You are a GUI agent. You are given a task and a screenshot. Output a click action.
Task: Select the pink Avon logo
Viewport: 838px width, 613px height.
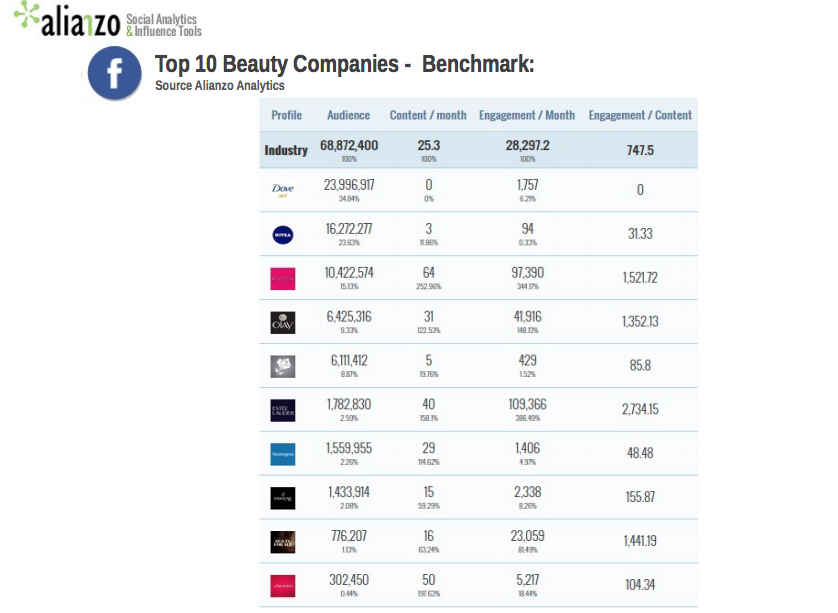click(x=283, y=278)
